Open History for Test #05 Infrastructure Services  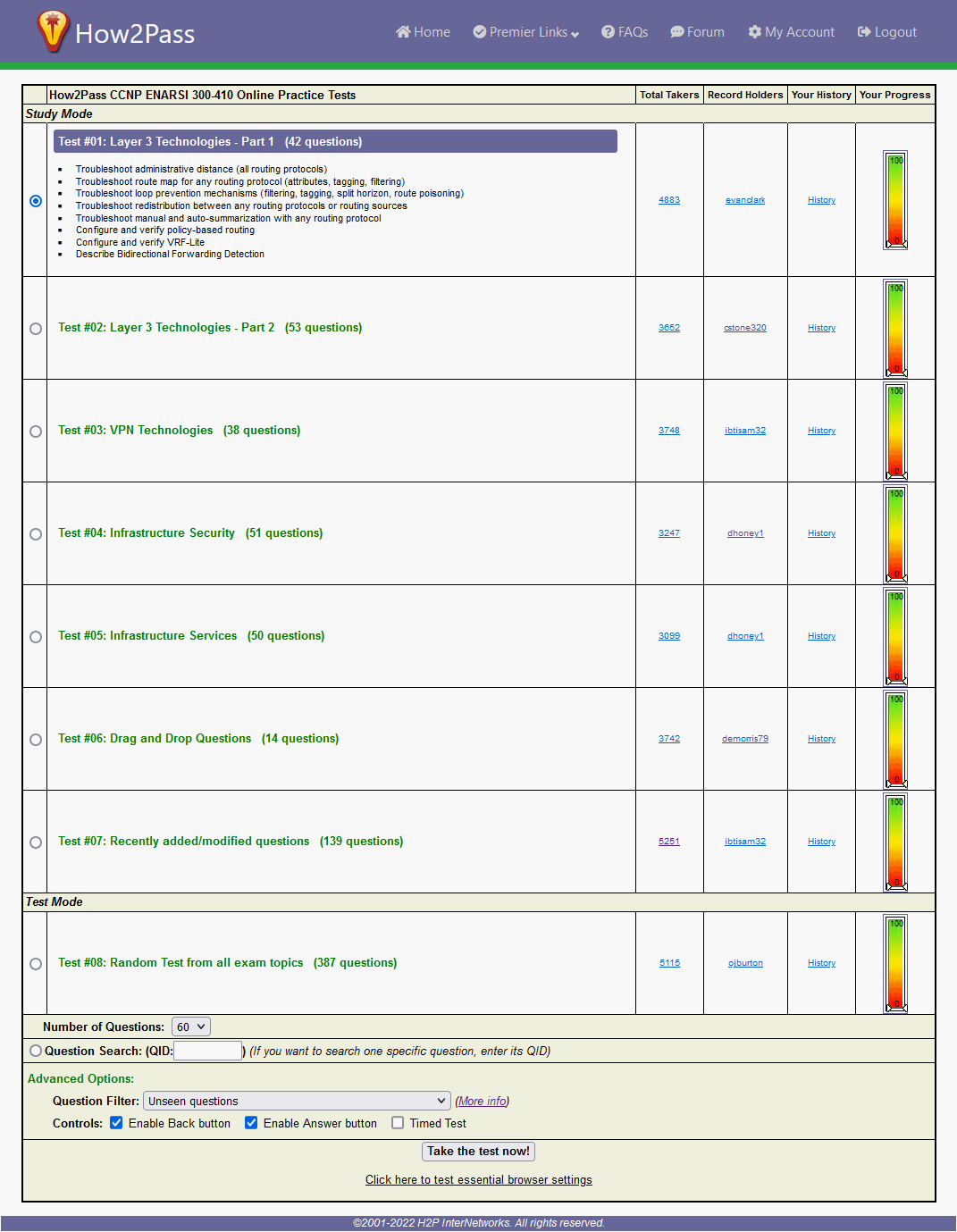pos(821,636)
